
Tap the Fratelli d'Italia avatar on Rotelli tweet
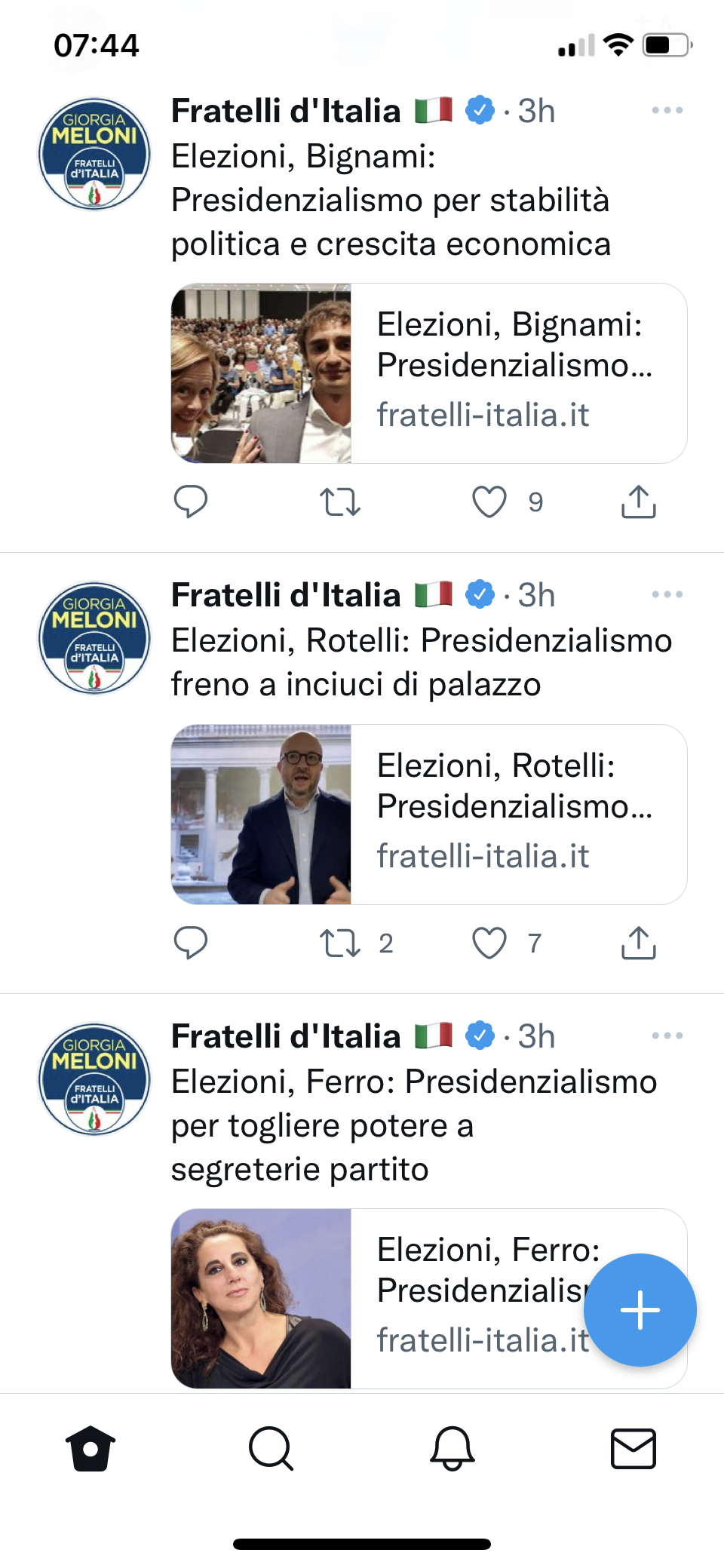tap(94, 638)
